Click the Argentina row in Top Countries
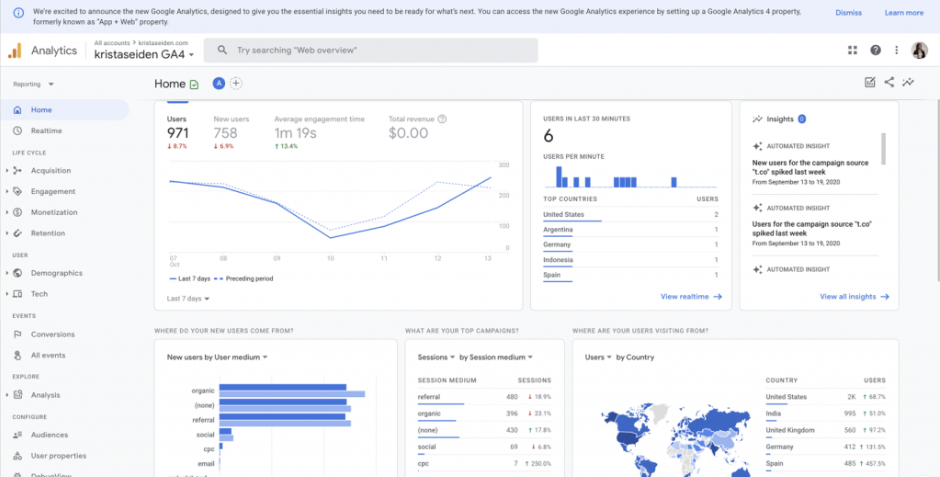Image resolution: width=940 pixels, height=477 pixels. click(x=631, y=230)
